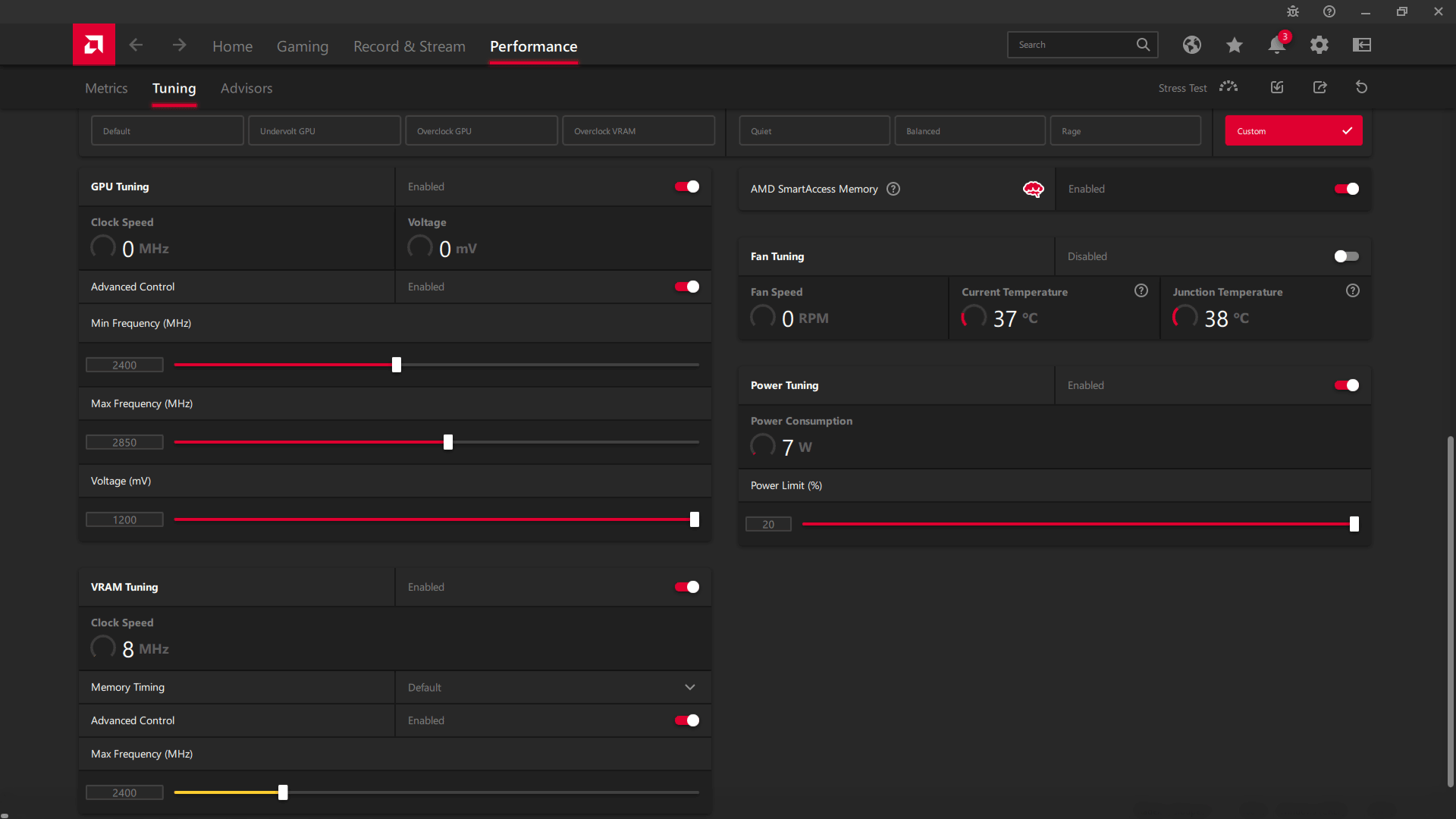Click the reset/refresh icon in toolbar
The width and height of the screenshot is (1456, 819).
tap(1362, 88)
